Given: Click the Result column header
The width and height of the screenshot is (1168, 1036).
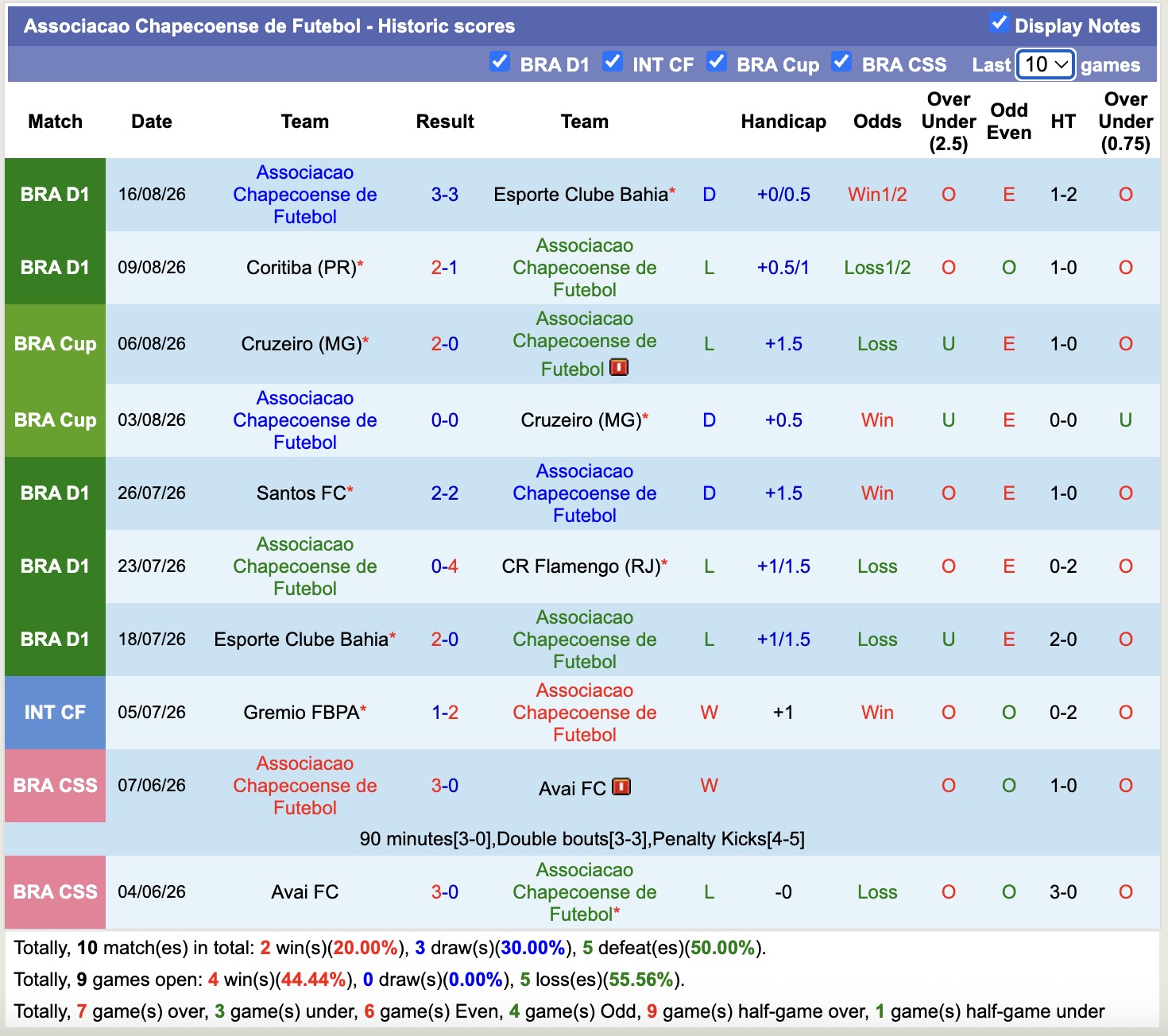Looking at the screenshot, I should pyautogui.click(x=445, y=122).
